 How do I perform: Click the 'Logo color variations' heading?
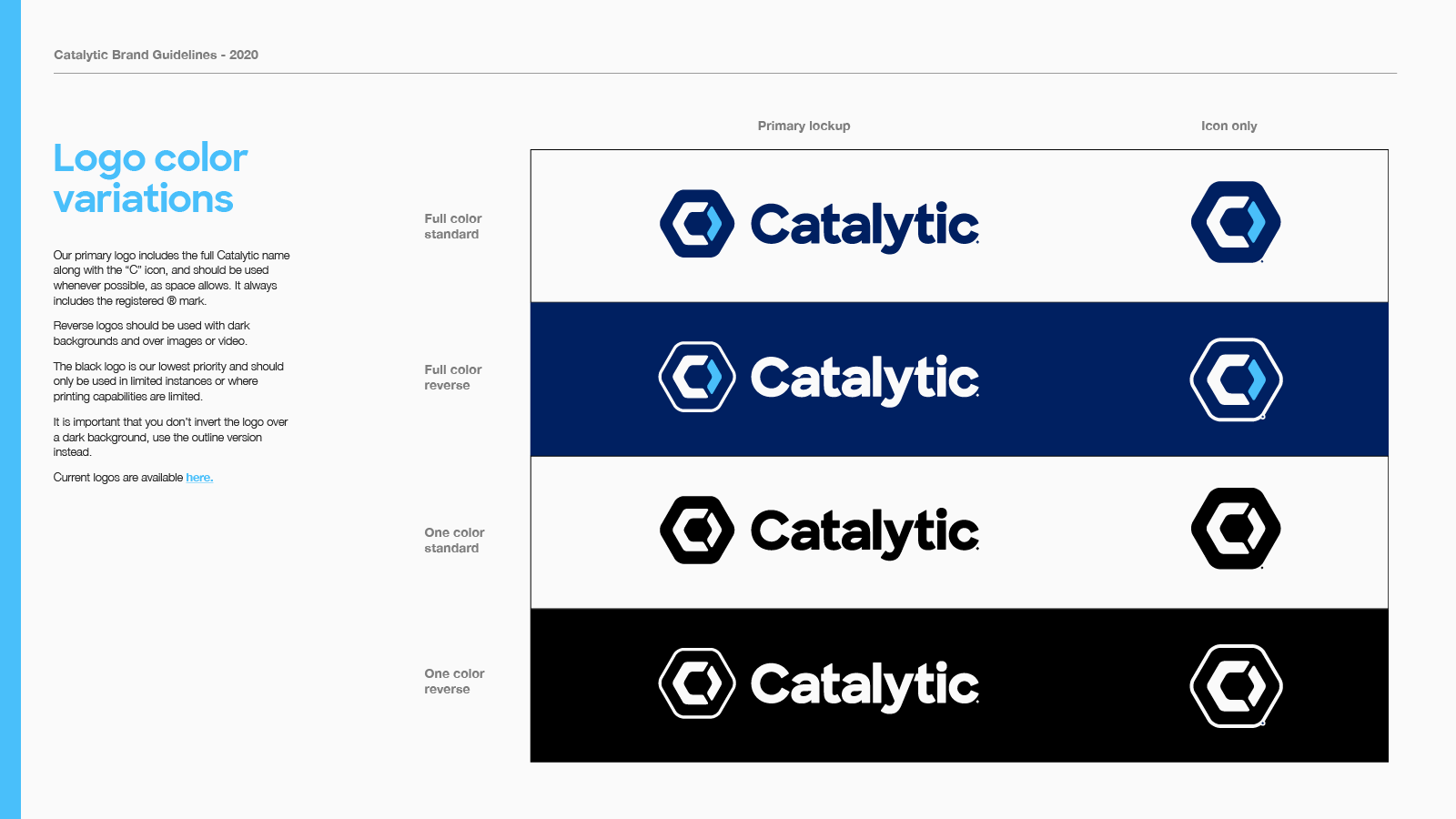pyautogui.click(x=150, y=178)
